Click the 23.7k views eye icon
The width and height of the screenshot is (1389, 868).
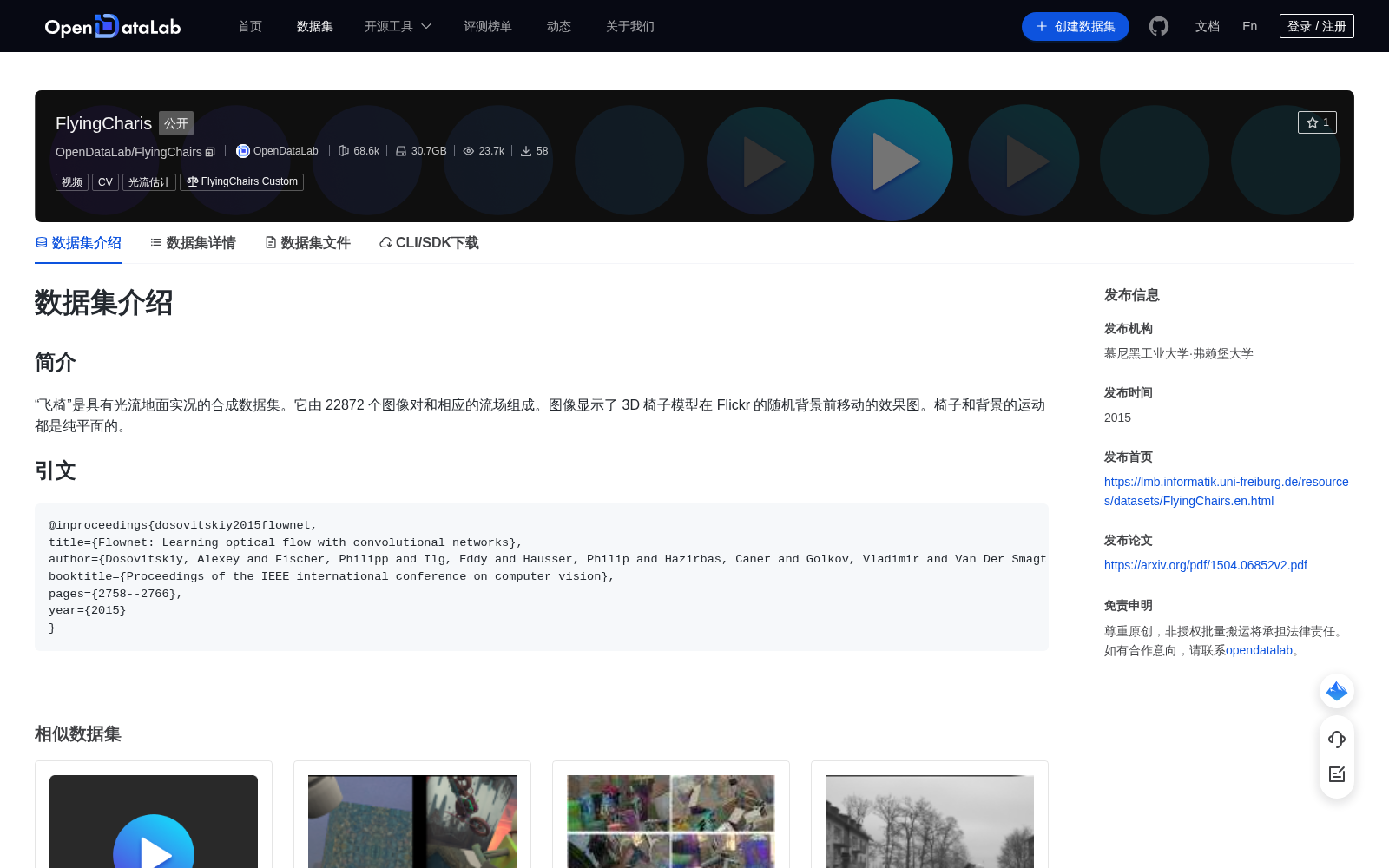point(469,151)
